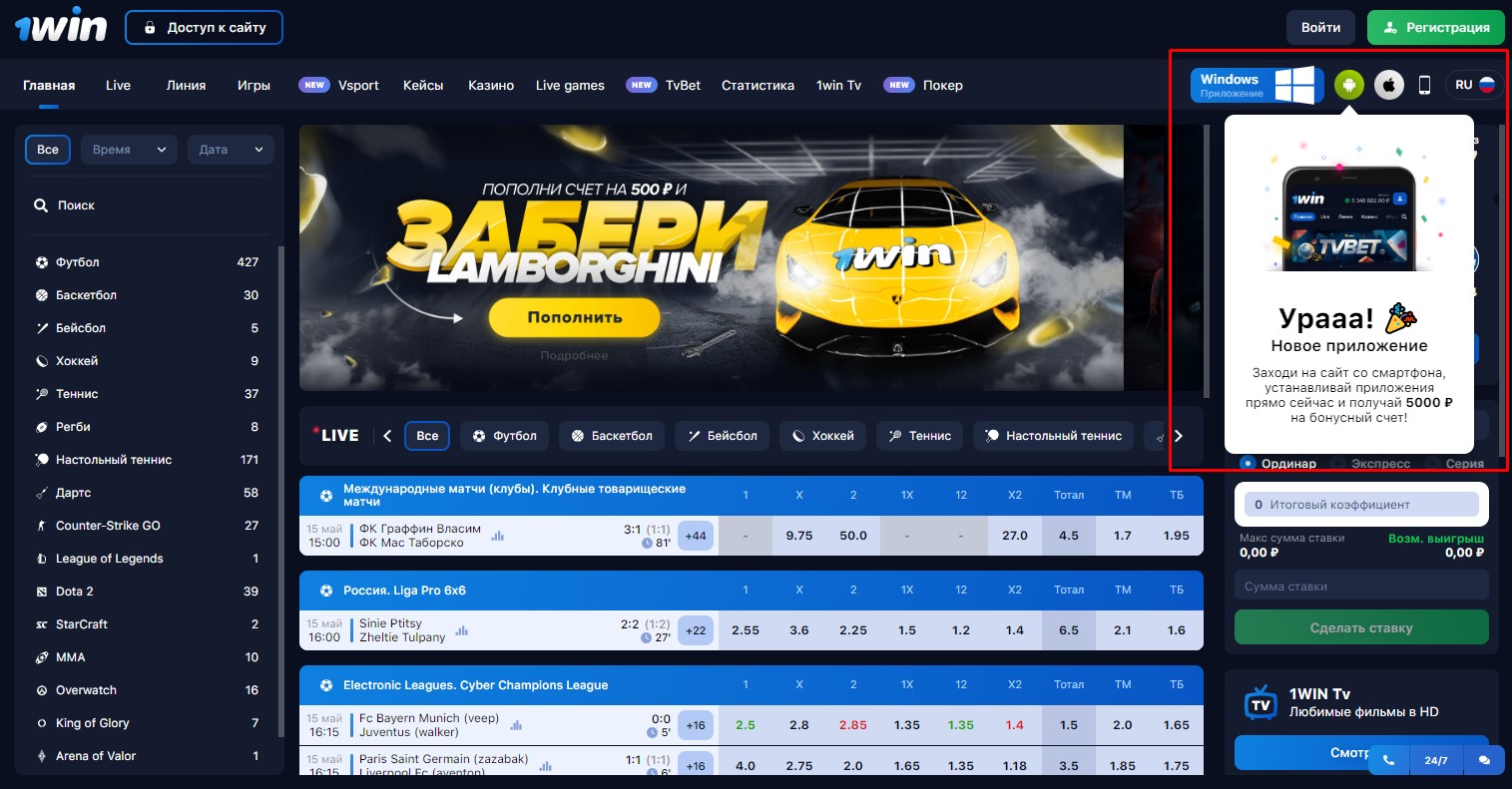Image resolution: width=1512 pixels, height=789 pixels.
Task: Open the Время dropdown filter
Action: tap(129, 149)
